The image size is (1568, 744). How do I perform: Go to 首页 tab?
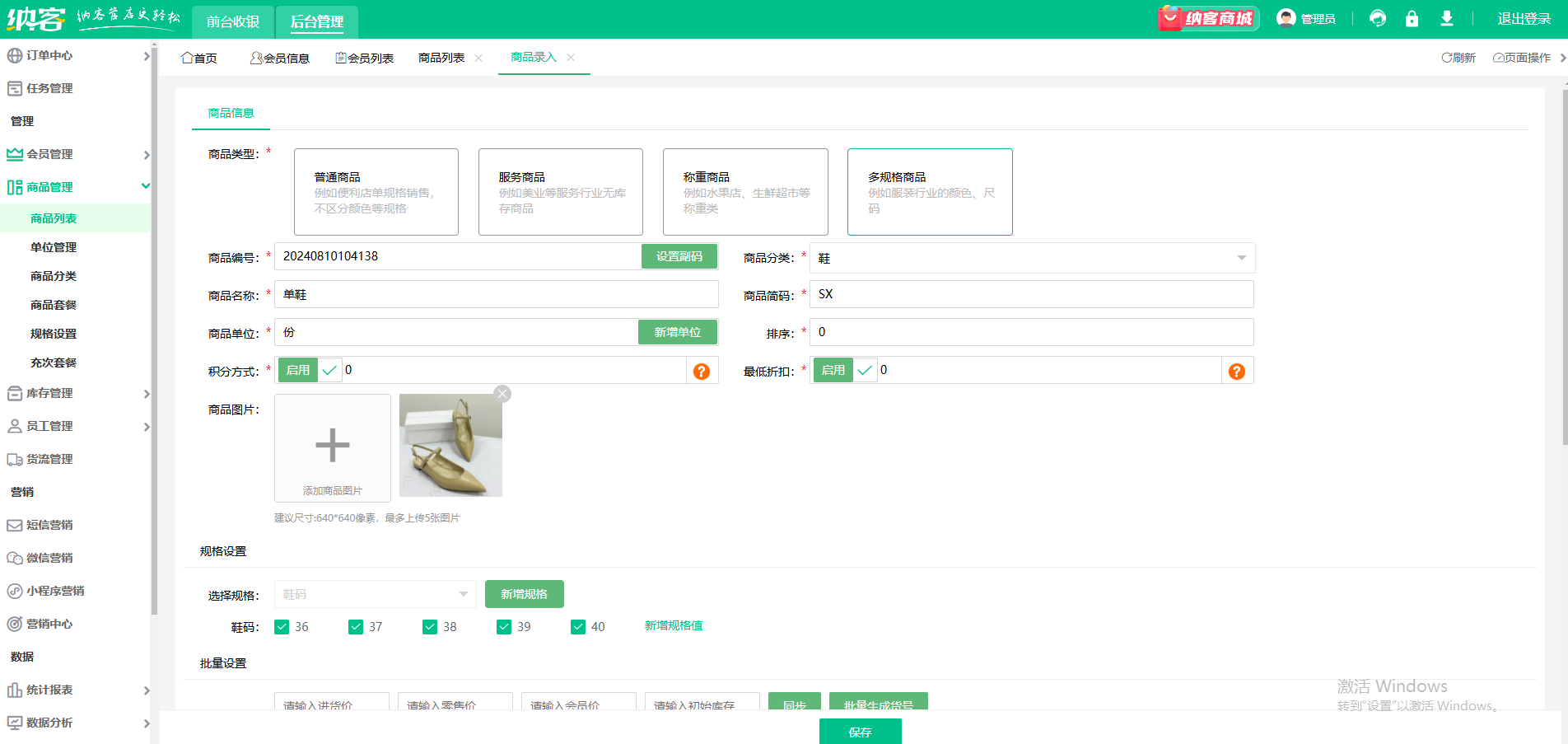199,58
